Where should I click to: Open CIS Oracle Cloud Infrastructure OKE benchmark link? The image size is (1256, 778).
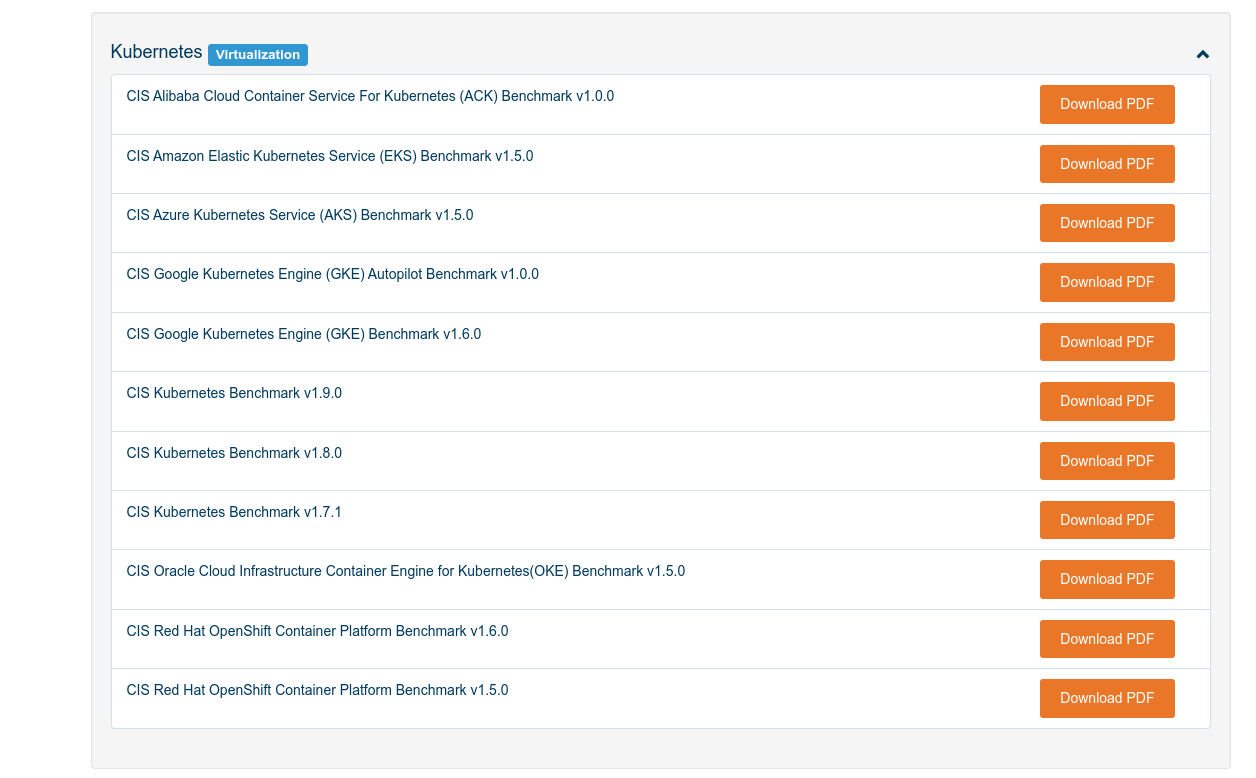405,571
